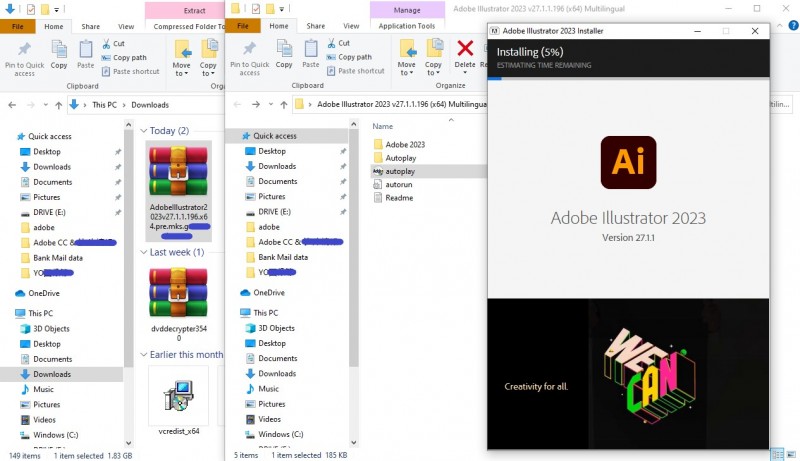Click the Illustrator installer progress bar
The image size is (800, 461).
[x=628, y=78]
